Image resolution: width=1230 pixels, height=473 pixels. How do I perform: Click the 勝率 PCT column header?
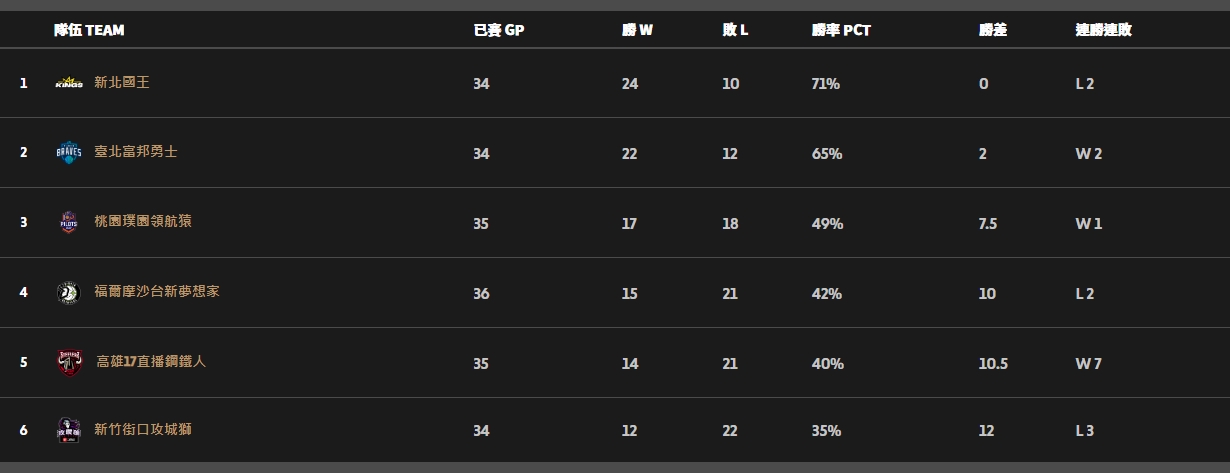point(841,30)
